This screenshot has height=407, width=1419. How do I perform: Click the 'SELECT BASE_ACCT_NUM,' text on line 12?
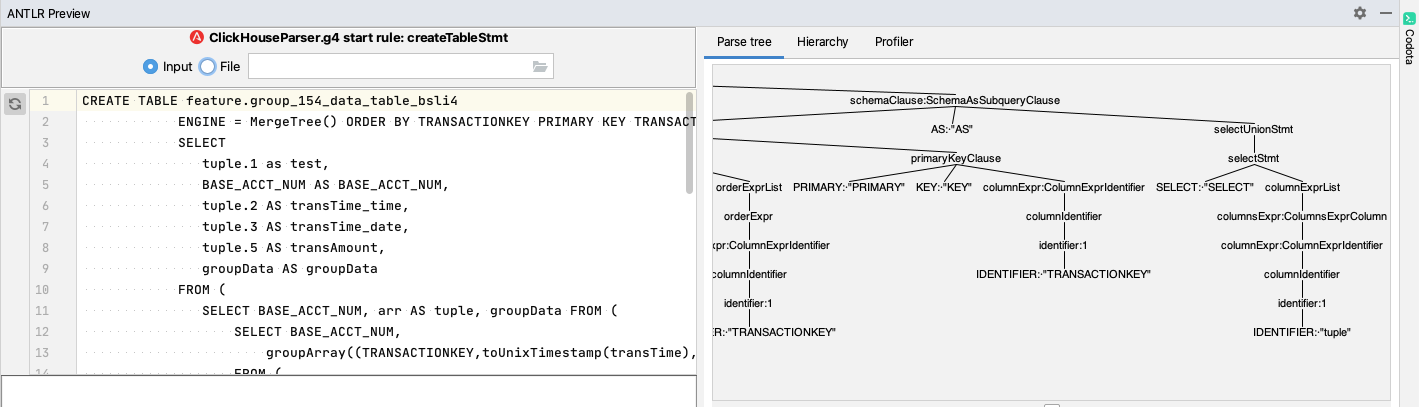click(318, 332)
